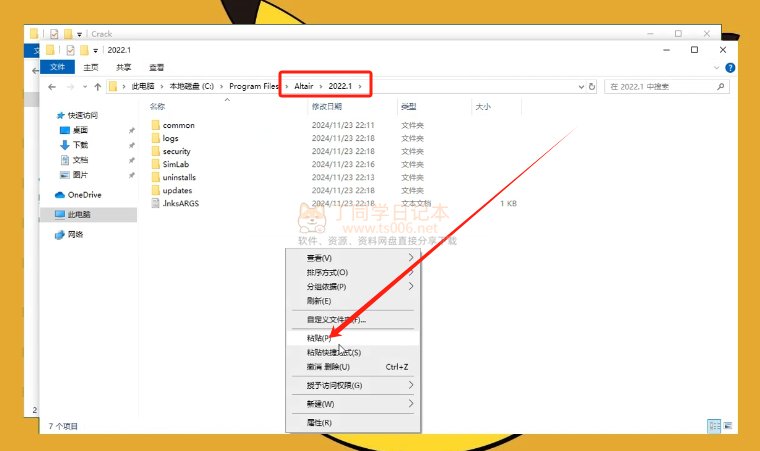Image resolution: width=760 pixels, height=451 pixels.
Task: Expand Sort by submenu in context menu
Action: coord(353,272)
